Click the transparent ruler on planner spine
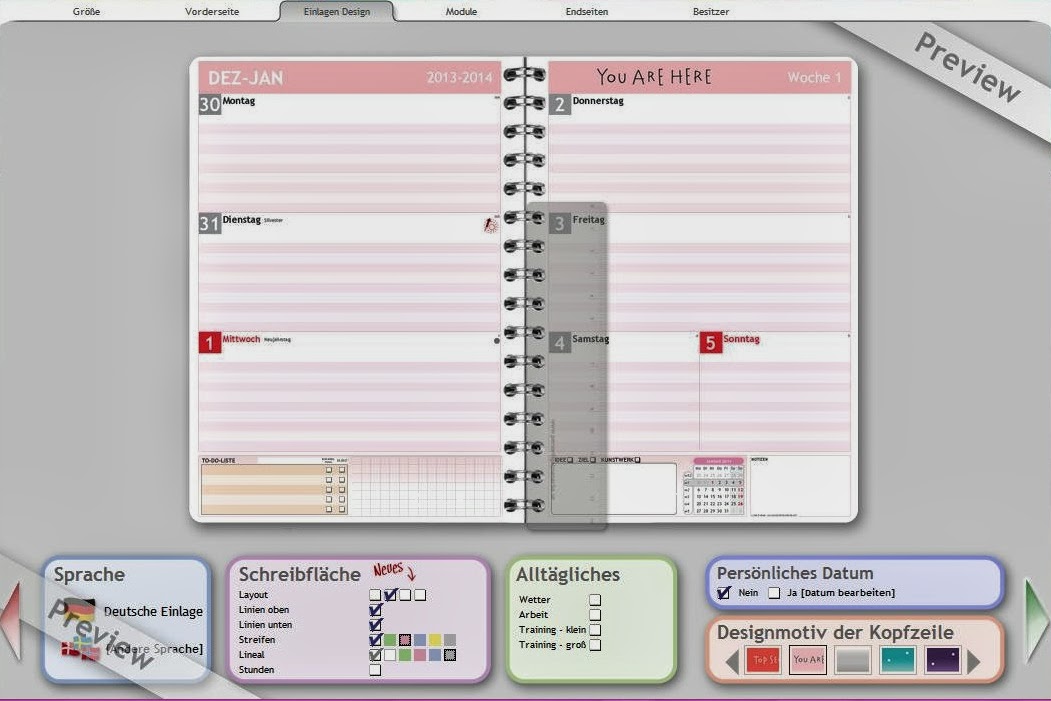This screenshot has height=701, width=1051. point(566,366)
